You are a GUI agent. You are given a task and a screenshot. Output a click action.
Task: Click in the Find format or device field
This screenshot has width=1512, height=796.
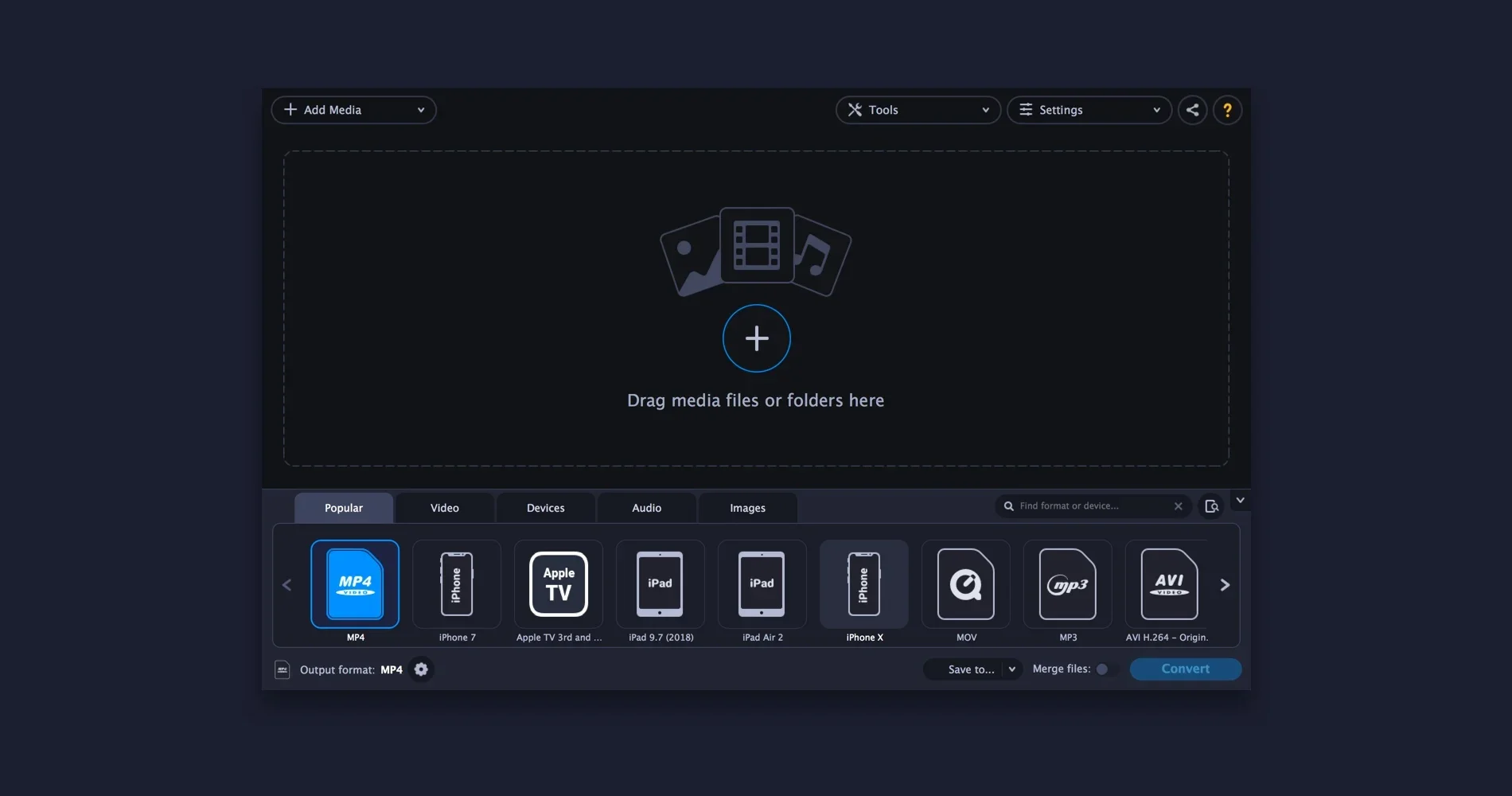[x=1090, y=505]
